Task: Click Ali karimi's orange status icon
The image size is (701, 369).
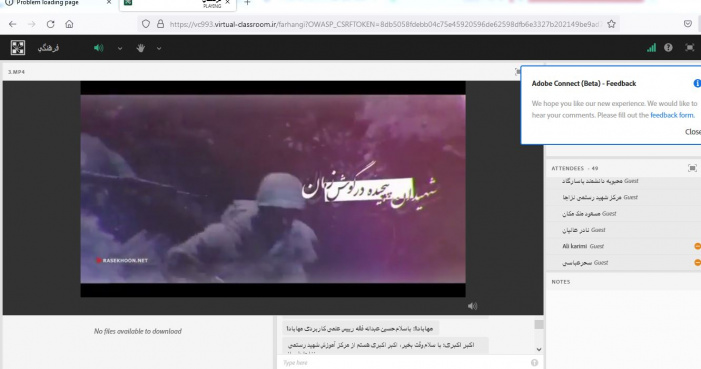Action: [x=697, y=246]
